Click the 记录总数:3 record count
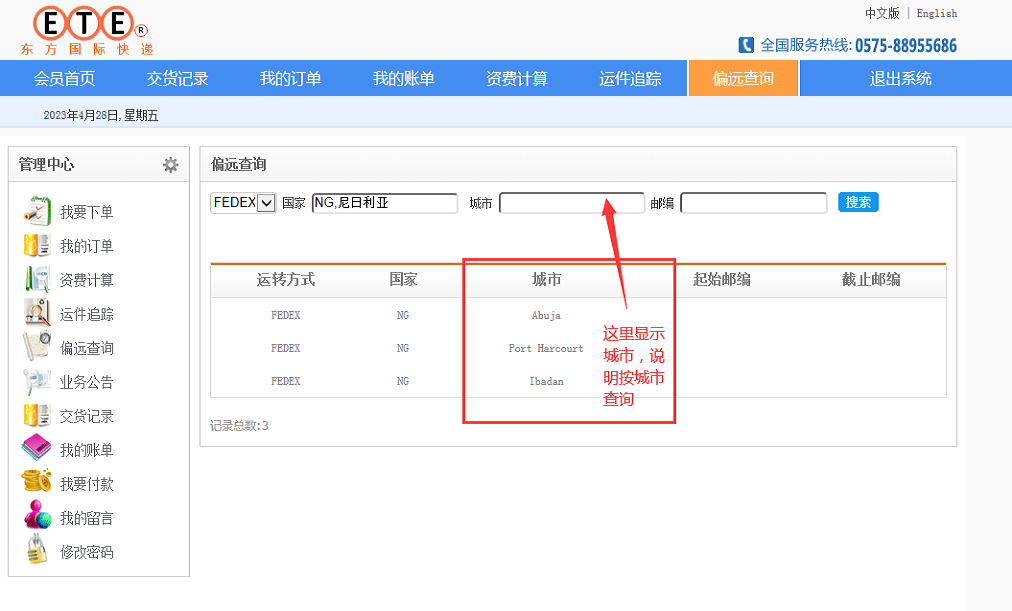This screenshot has height=611, width=1012. [239, 426]
